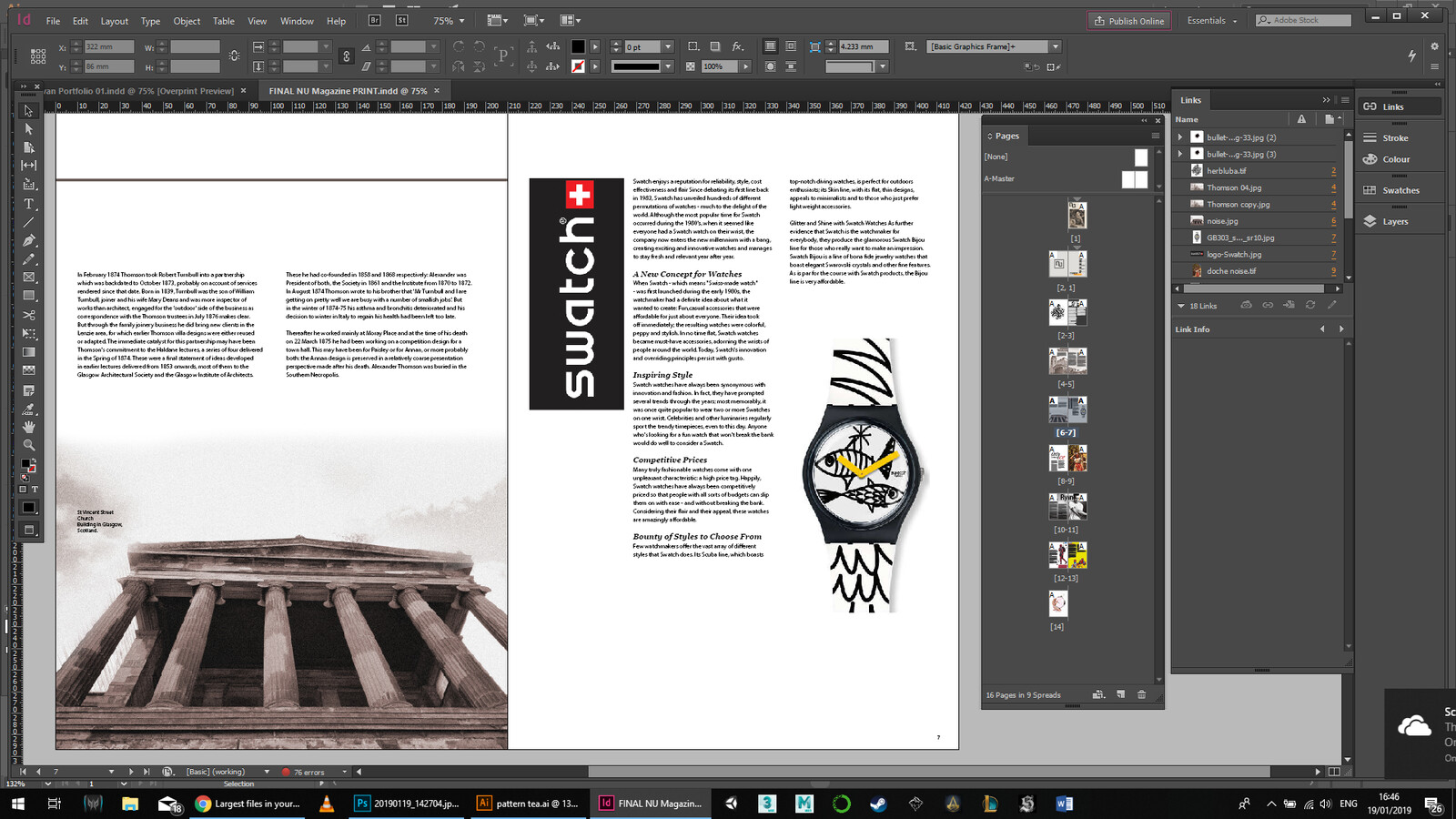Open effects fx button in control bar
Screen dimensions: 1456x819
(738, 46)
